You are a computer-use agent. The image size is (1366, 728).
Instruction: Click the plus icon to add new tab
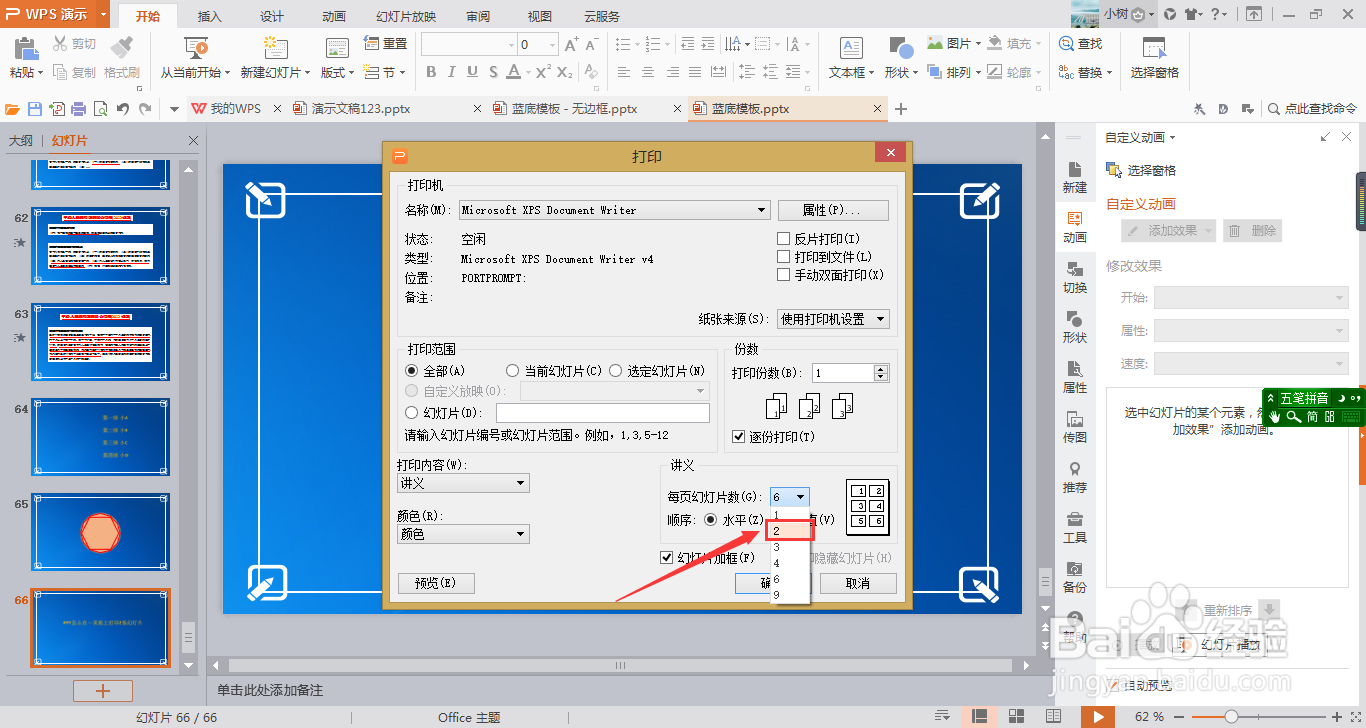901,109
